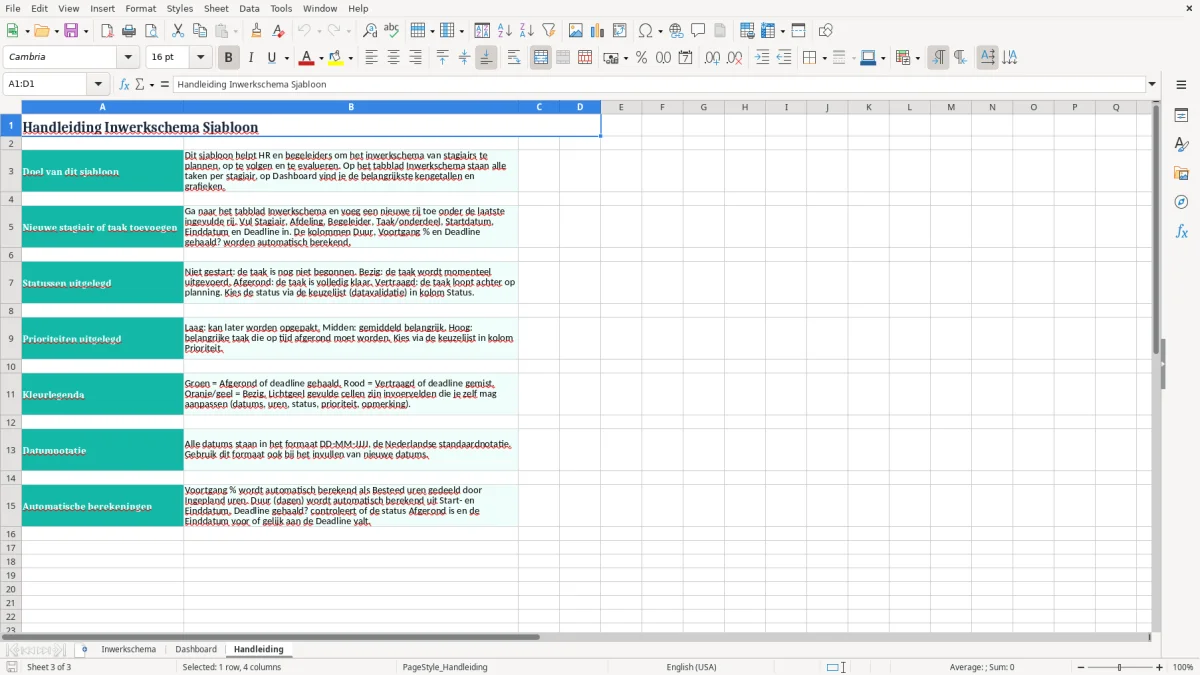The width and height of the screenshot is (1200, 675).
Task: Increase the cell indent
Action: pos(762,58)
